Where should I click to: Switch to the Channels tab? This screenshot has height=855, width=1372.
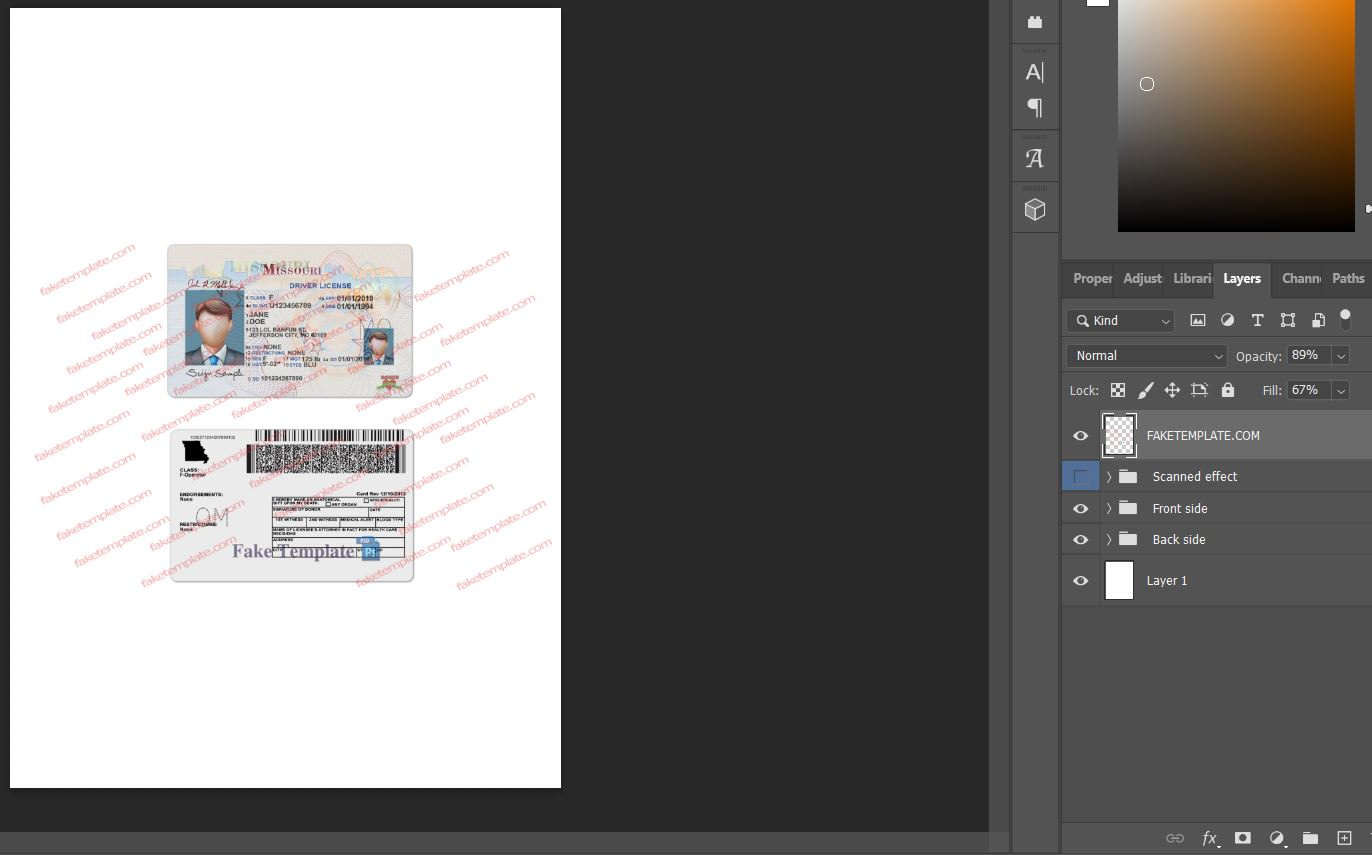tap(1300, 279)
